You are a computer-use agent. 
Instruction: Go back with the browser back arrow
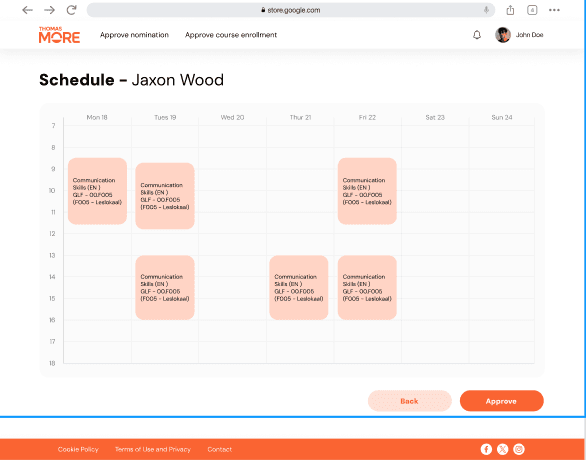pyautogui.click(x=27, y=10)
